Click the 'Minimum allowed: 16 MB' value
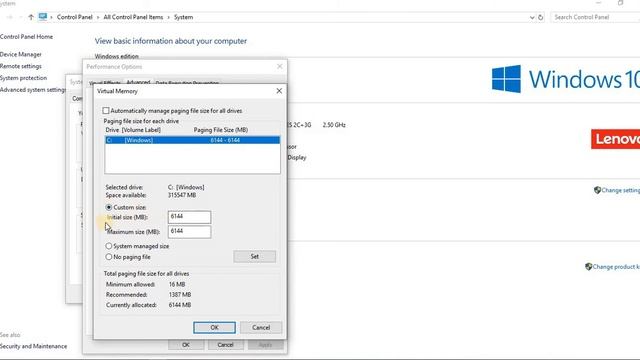 click(177, 284)
